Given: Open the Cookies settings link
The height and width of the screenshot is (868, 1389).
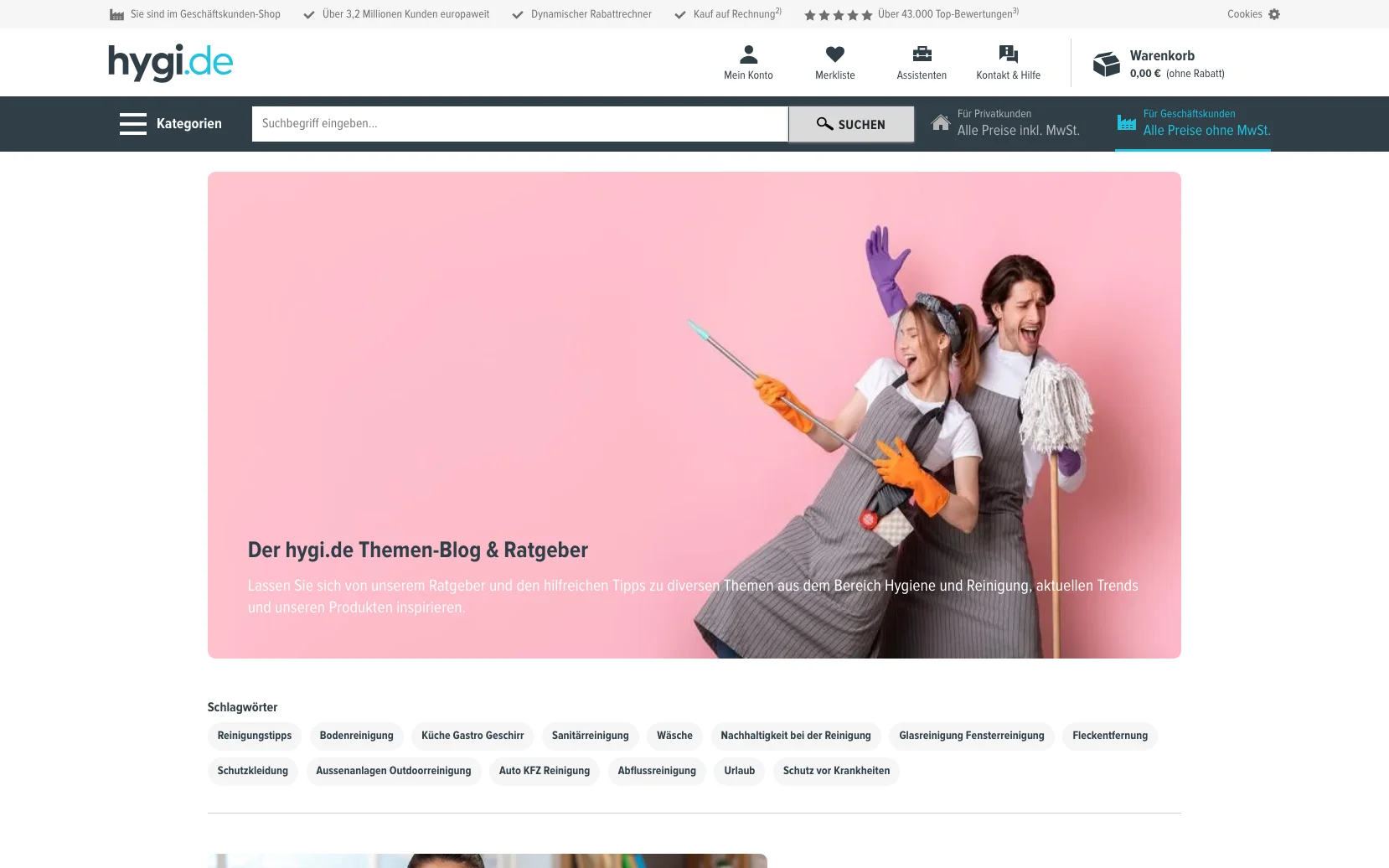Looking at the screenshot, I should pyautogui.click(x=1245, y=14).
